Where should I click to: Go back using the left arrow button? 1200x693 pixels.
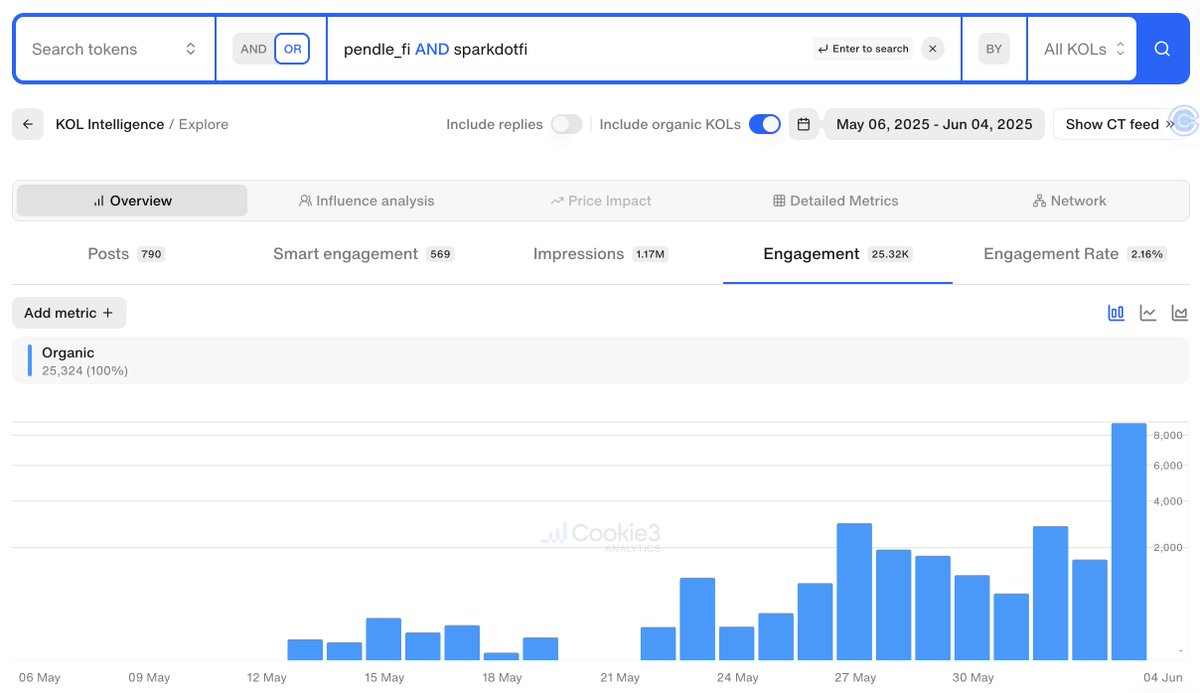coord(27,124)
